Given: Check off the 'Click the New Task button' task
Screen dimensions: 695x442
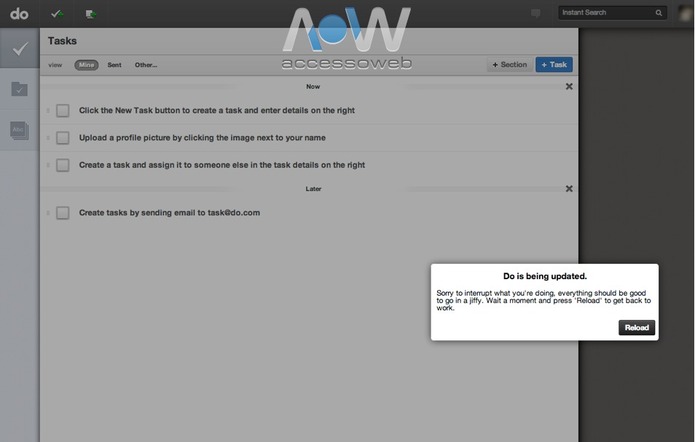Looking at the screenshot, I should click(63, 110).
